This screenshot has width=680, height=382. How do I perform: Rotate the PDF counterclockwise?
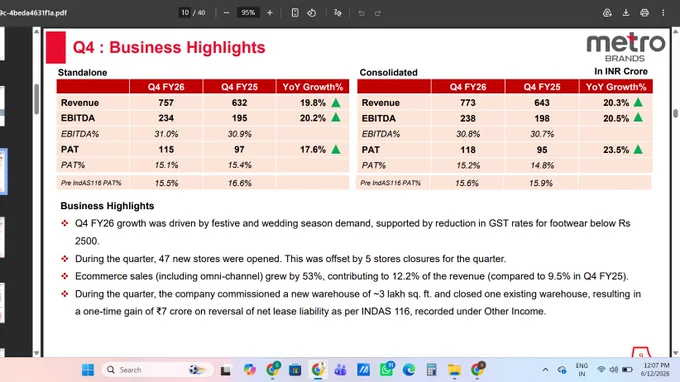312,13
